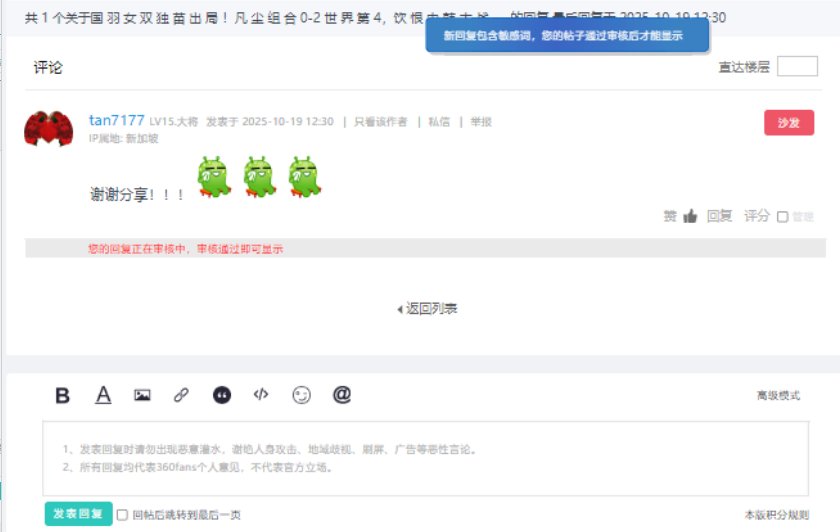The height and width of the screenshot is (532, 840).
Task: Go back via 返回列表 link
Action: [x=428, y=309]
